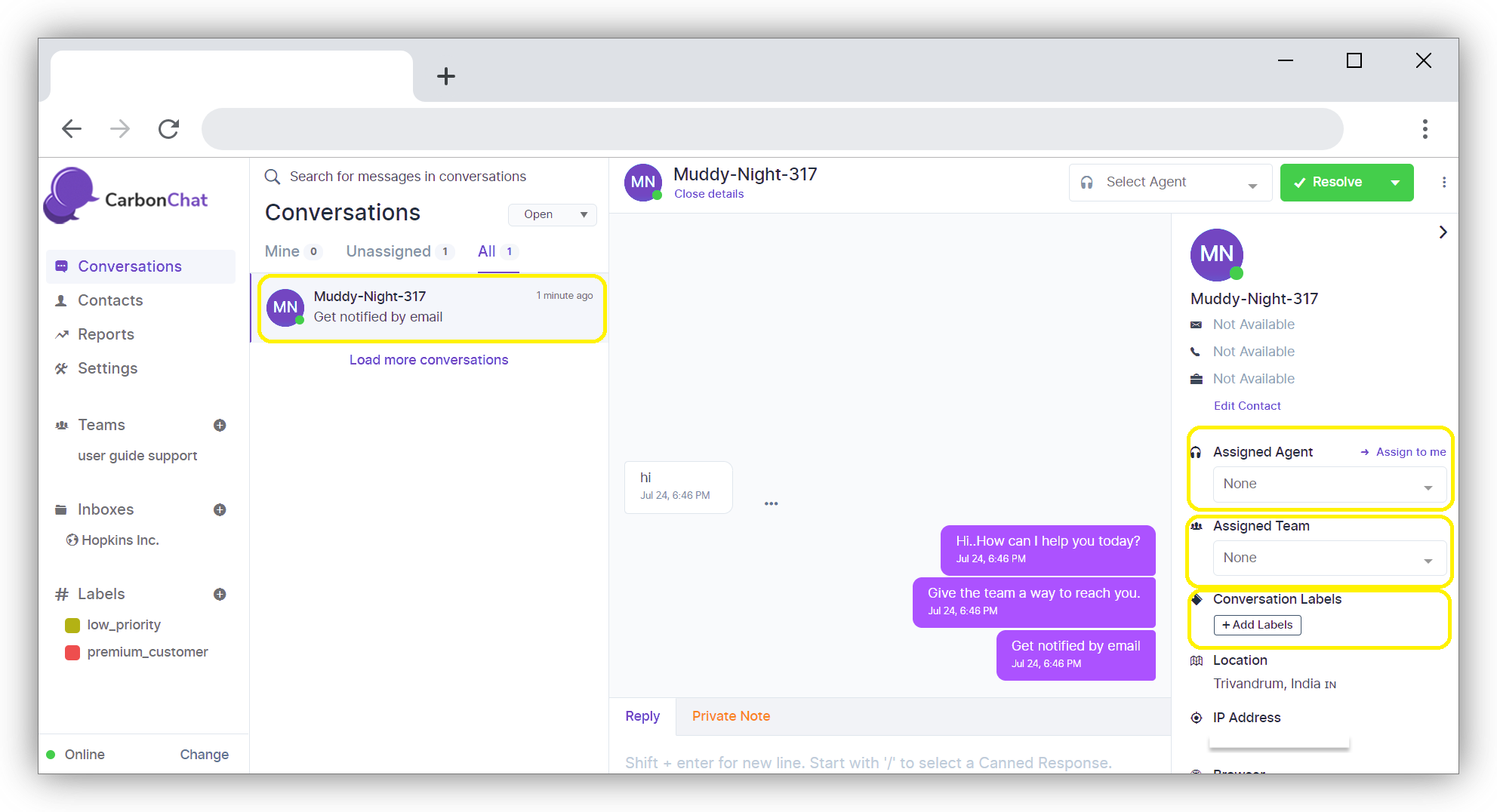Open the conversation status filter showing Open

[x=552, y=215]
